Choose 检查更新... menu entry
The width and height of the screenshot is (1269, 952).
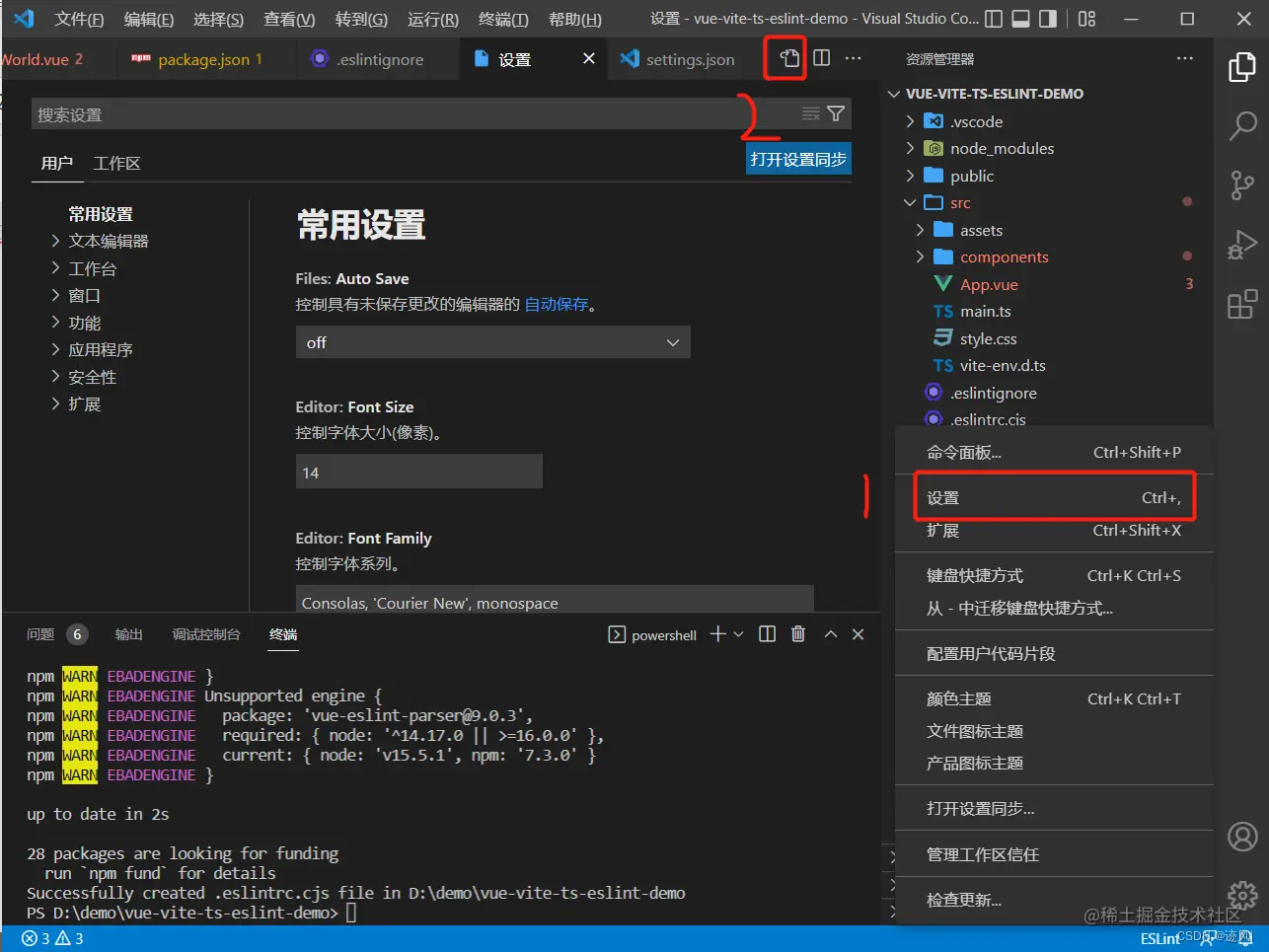[x=1054, y=900]
